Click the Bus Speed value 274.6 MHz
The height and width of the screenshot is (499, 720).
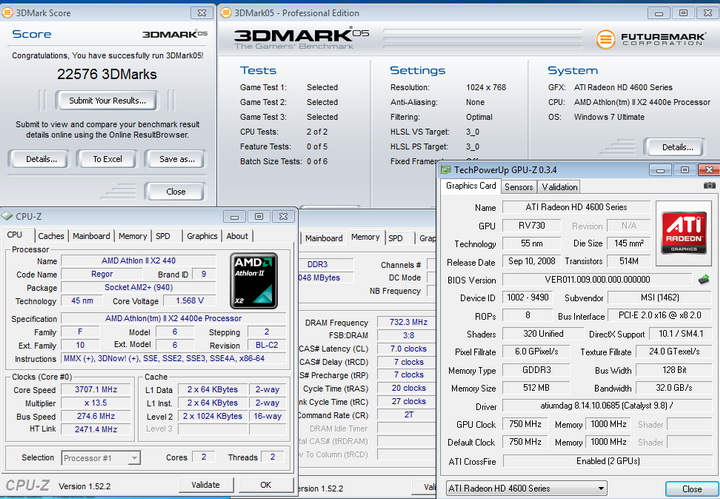click(96, 416)
